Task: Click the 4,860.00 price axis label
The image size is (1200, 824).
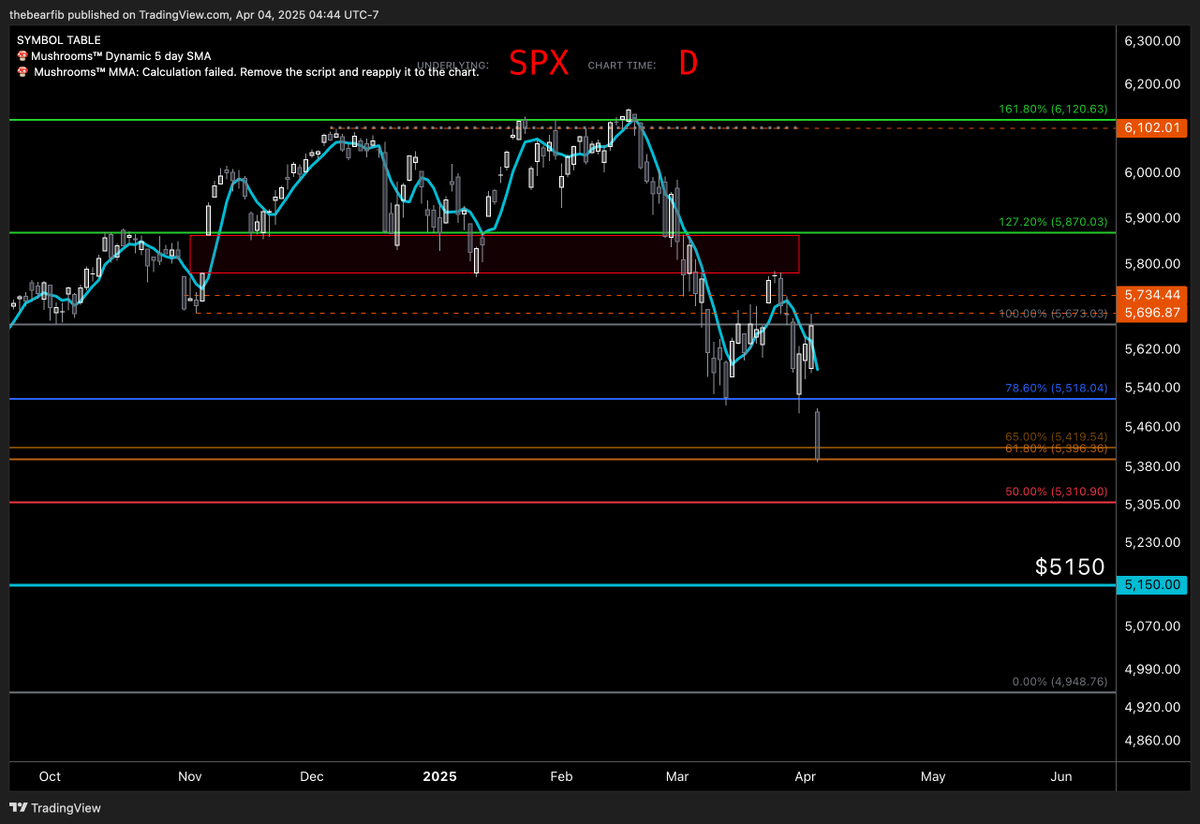Action: [x=1153, y=739]
